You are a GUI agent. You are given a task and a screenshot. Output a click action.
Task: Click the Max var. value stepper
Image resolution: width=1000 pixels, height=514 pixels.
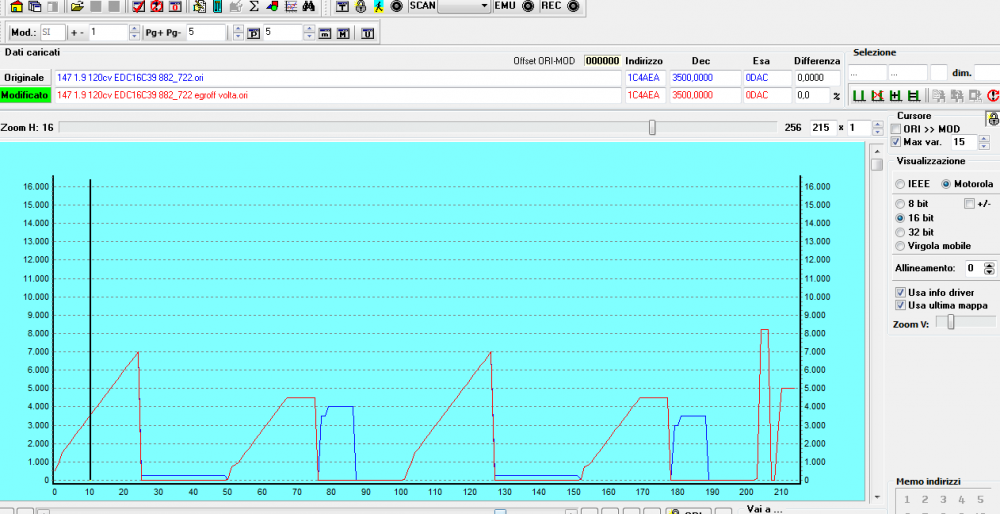pos(984,142)
